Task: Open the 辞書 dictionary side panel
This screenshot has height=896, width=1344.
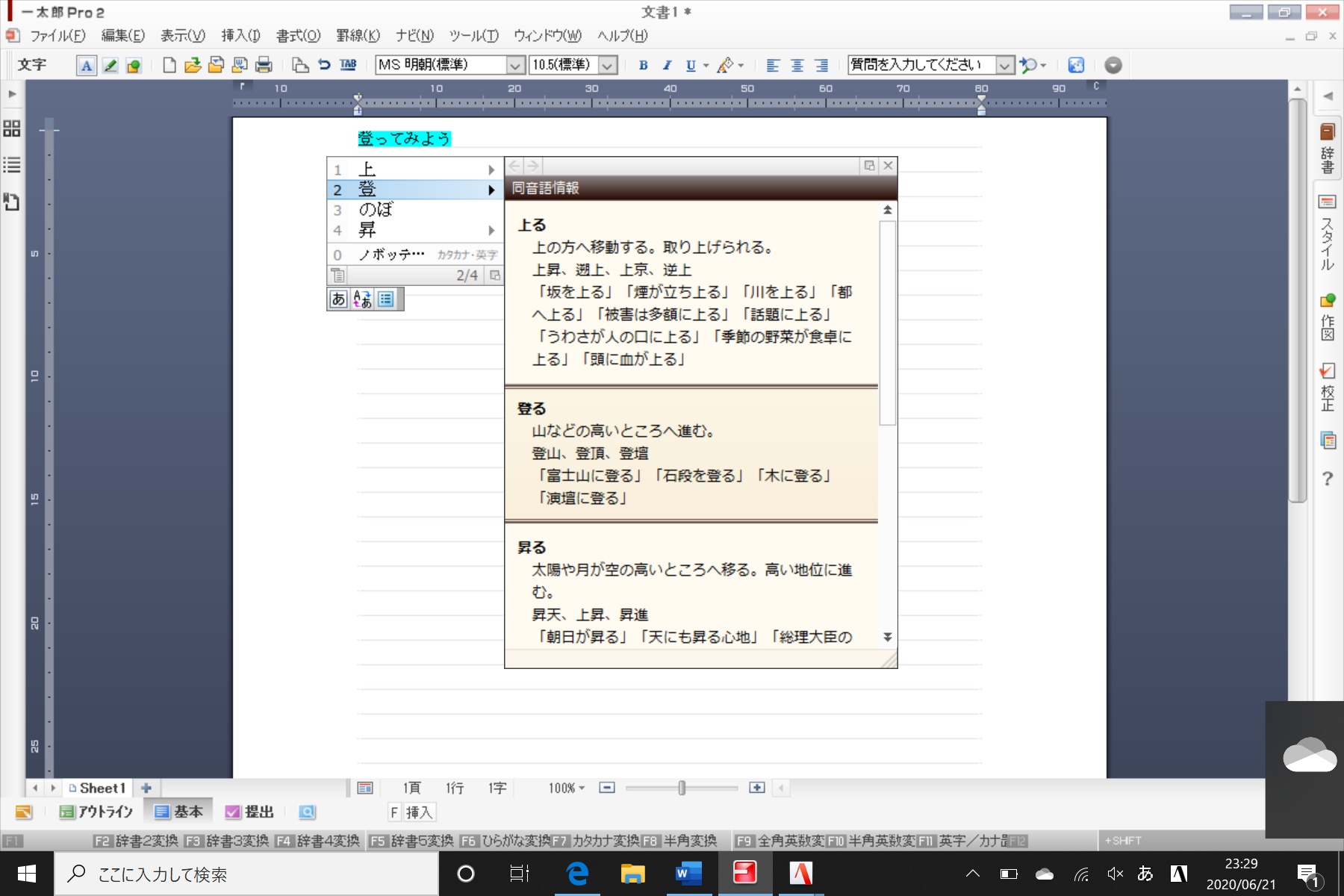Action: click(1328, 149)
